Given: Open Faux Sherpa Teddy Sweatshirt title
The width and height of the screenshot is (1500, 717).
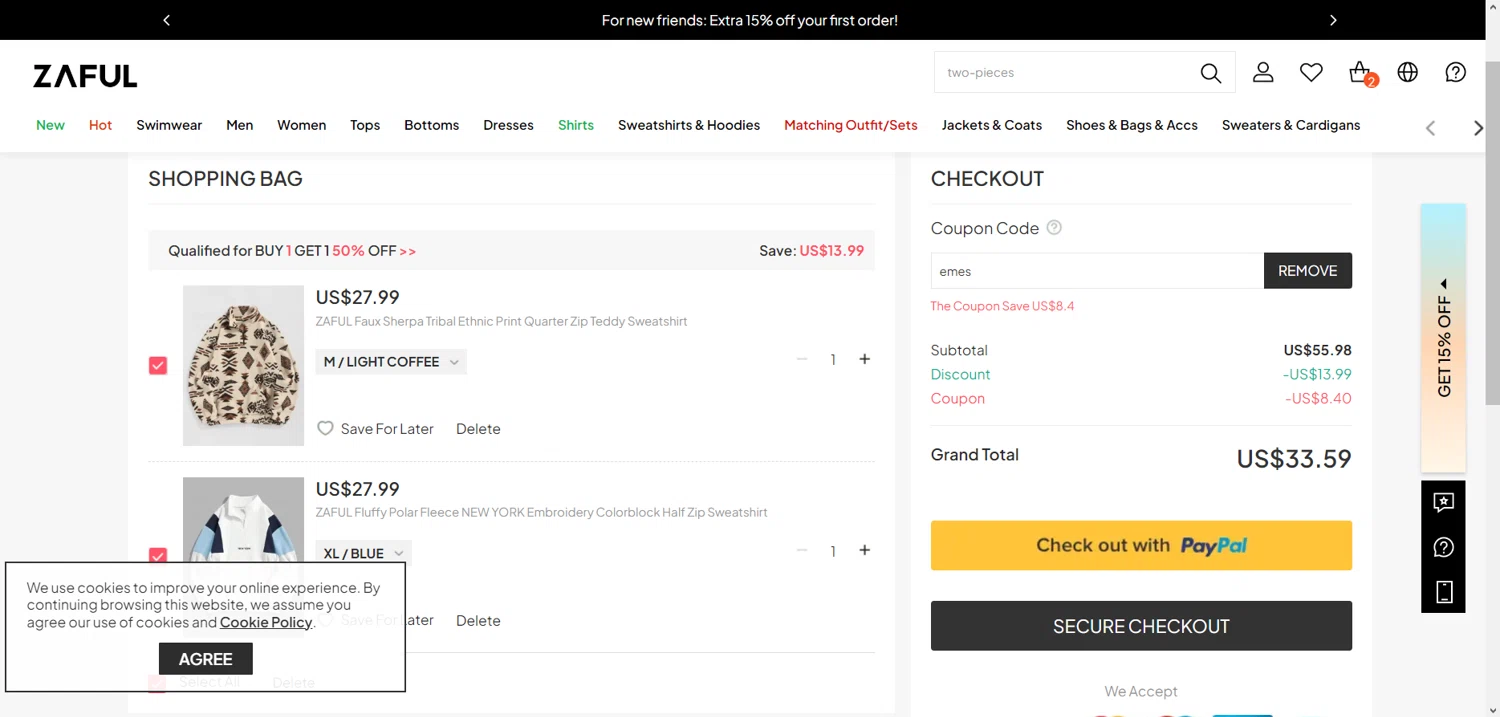Looking at the screenshot, I should 501,321.
